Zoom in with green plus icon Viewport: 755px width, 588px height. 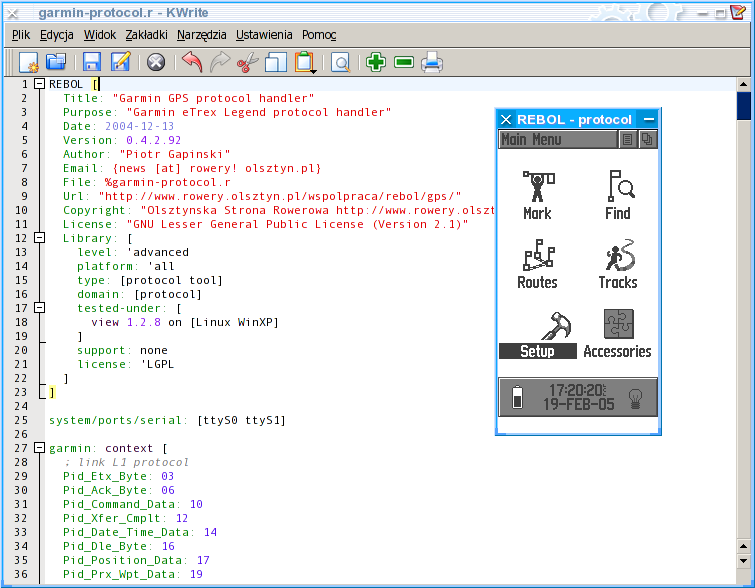(376, 62)
